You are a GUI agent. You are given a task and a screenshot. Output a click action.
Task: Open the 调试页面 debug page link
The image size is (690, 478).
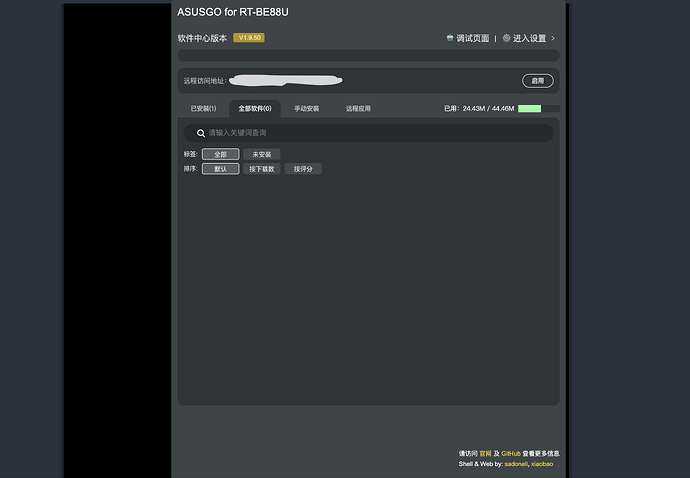(472, 38)
